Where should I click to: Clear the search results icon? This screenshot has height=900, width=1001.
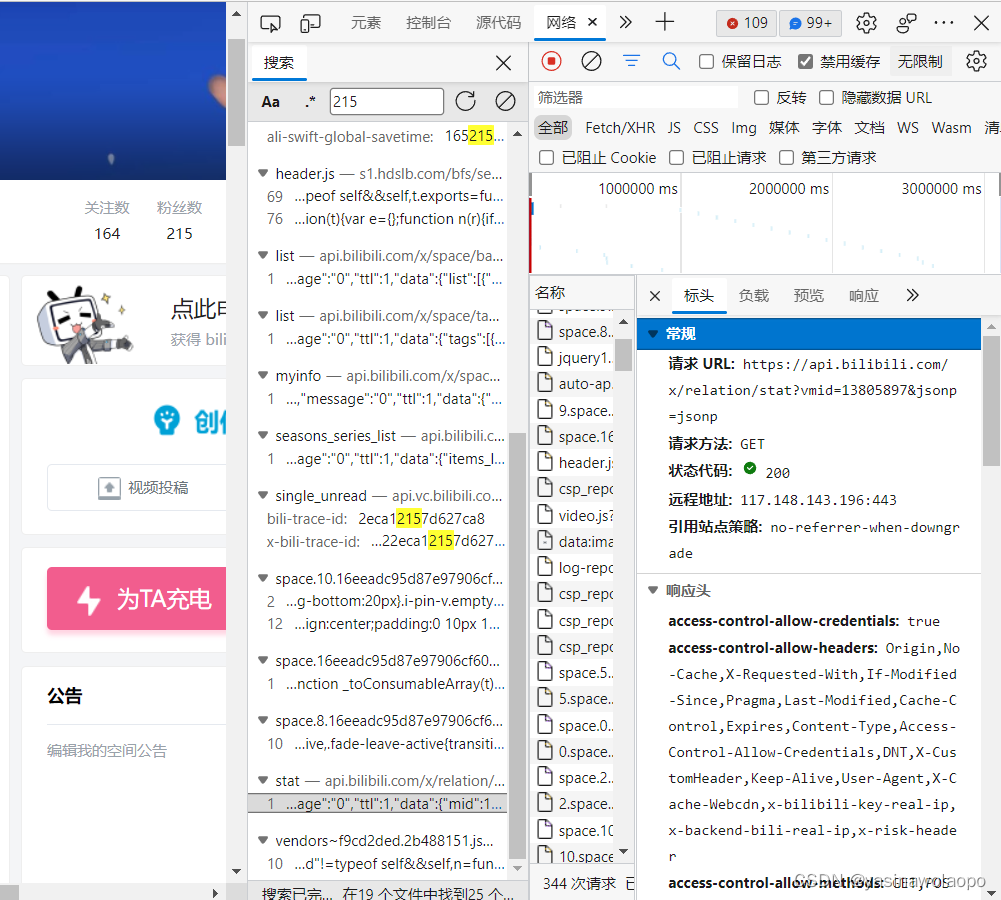point(505,101)
